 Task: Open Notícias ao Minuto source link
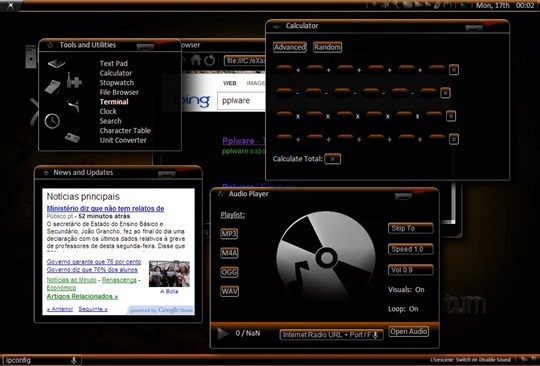point(72,280)
